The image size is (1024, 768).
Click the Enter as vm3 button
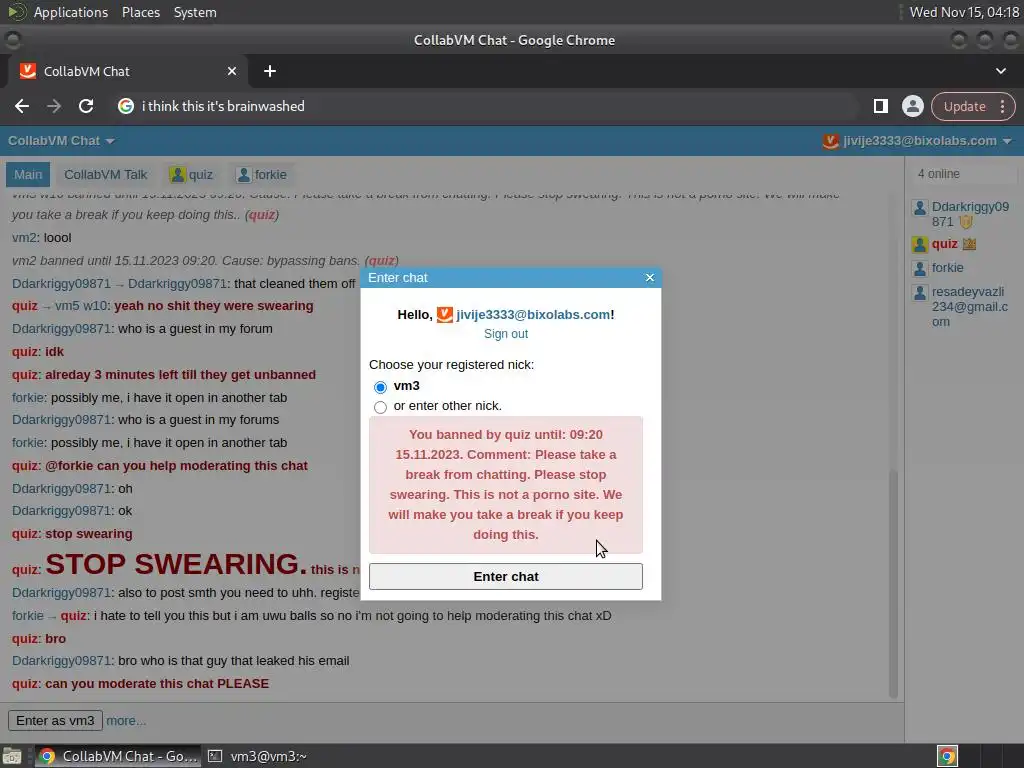pos(56,721)
